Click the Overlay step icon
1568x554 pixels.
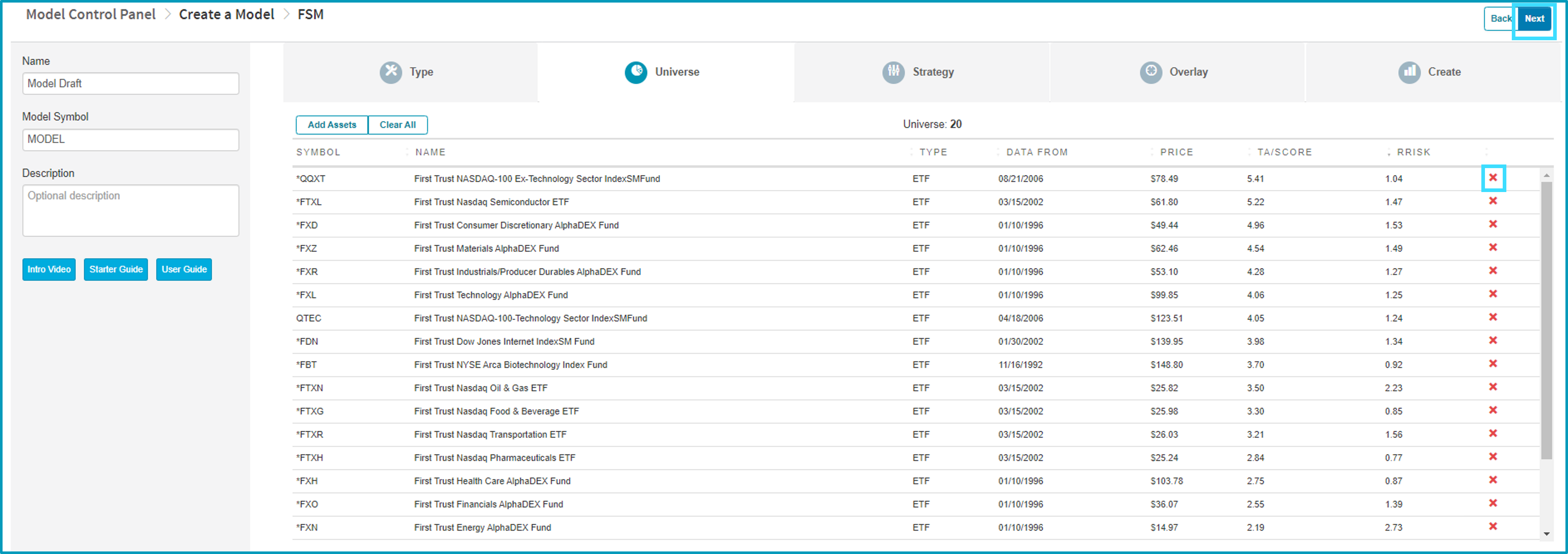1150,72
